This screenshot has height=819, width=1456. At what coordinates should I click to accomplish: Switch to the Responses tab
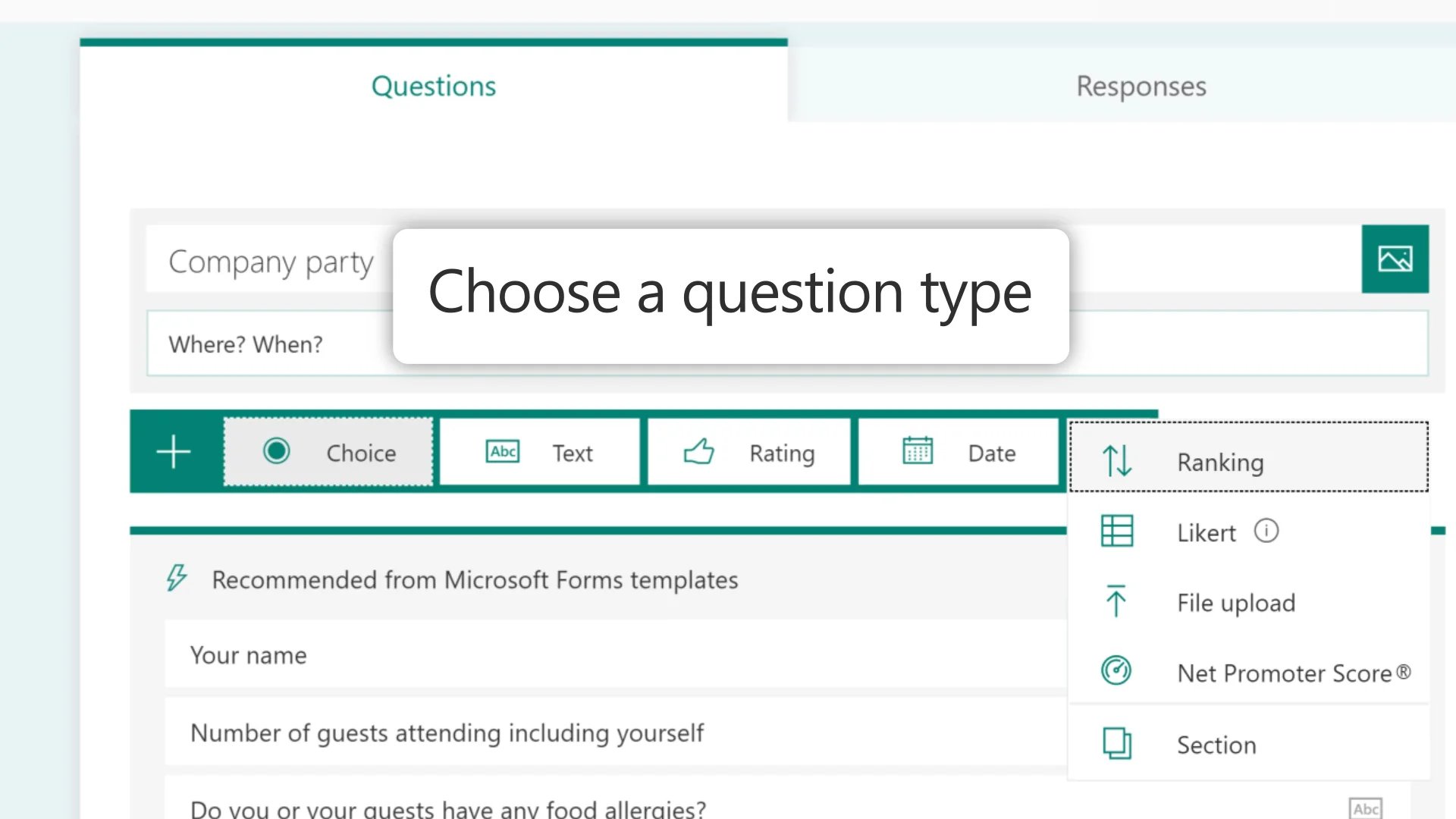1141,86
